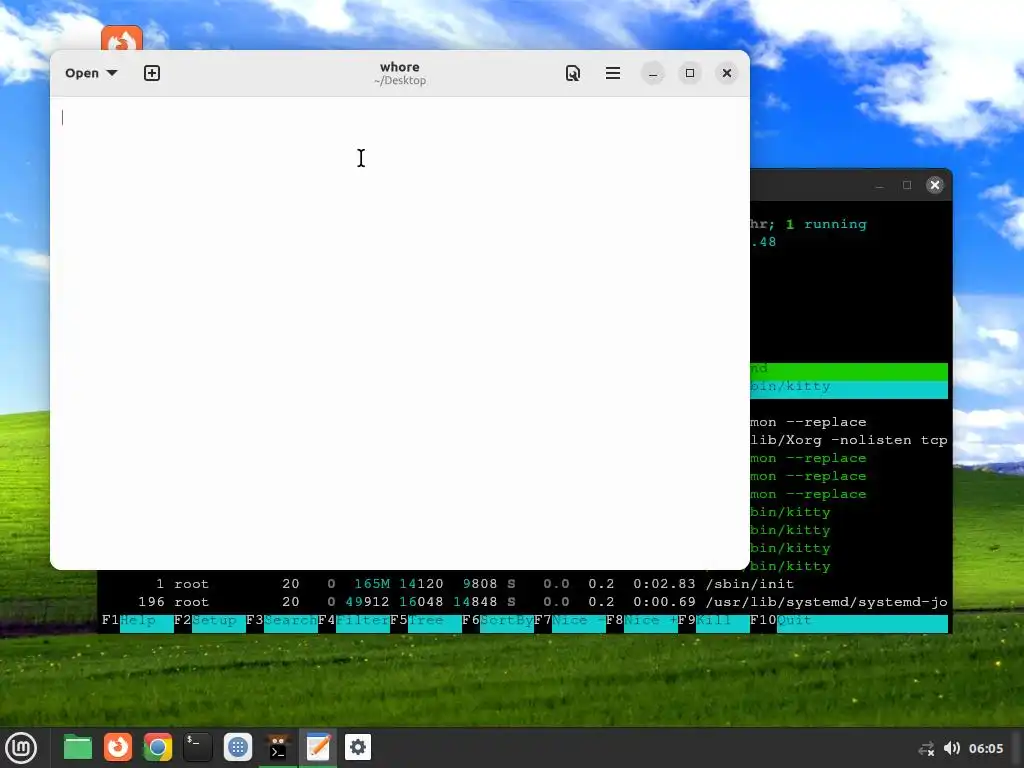Select F7 Nice - in htop
Viewport: 1024px width, 768px height.
coord(569,620)
